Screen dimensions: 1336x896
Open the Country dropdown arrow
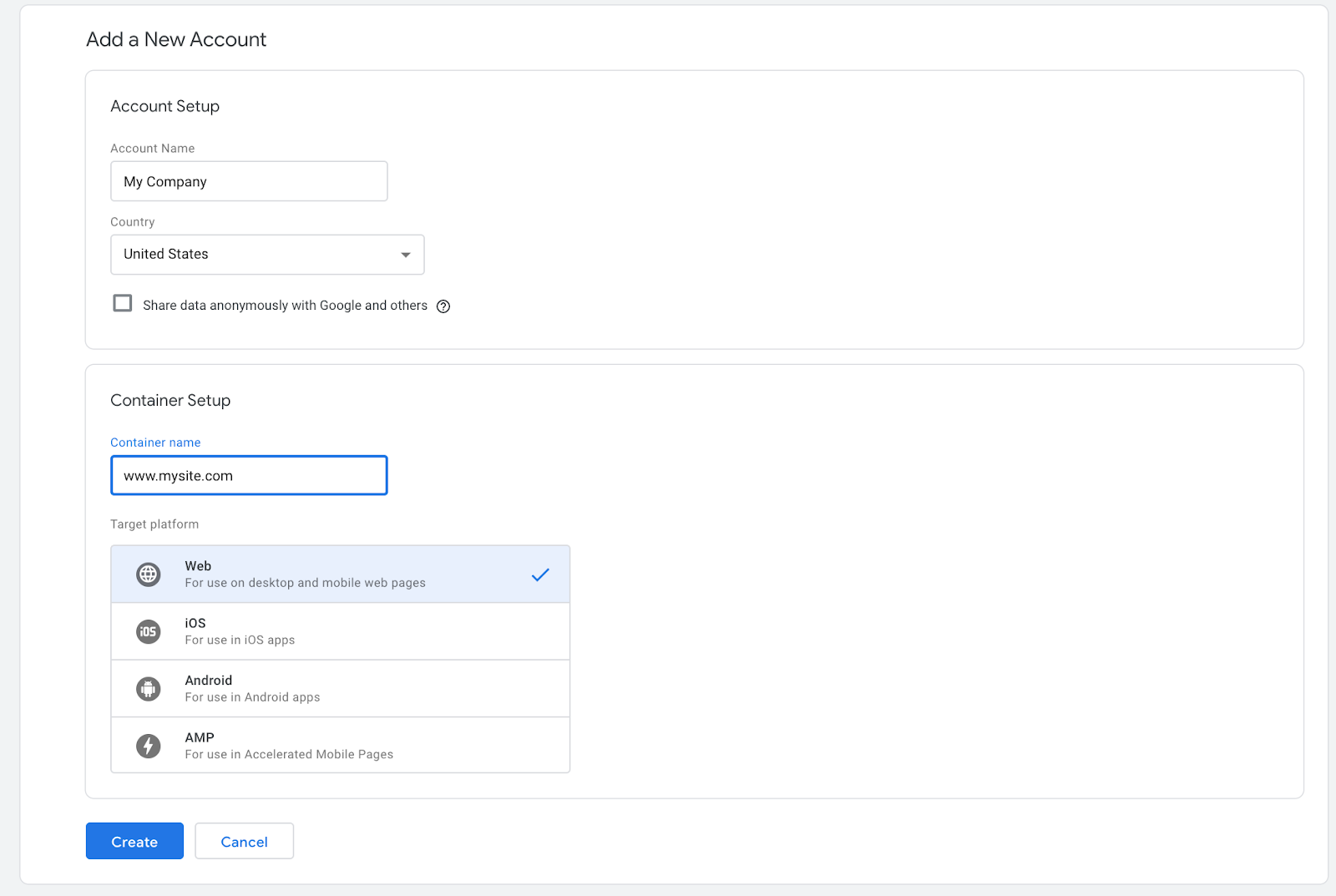coord(406,255)
